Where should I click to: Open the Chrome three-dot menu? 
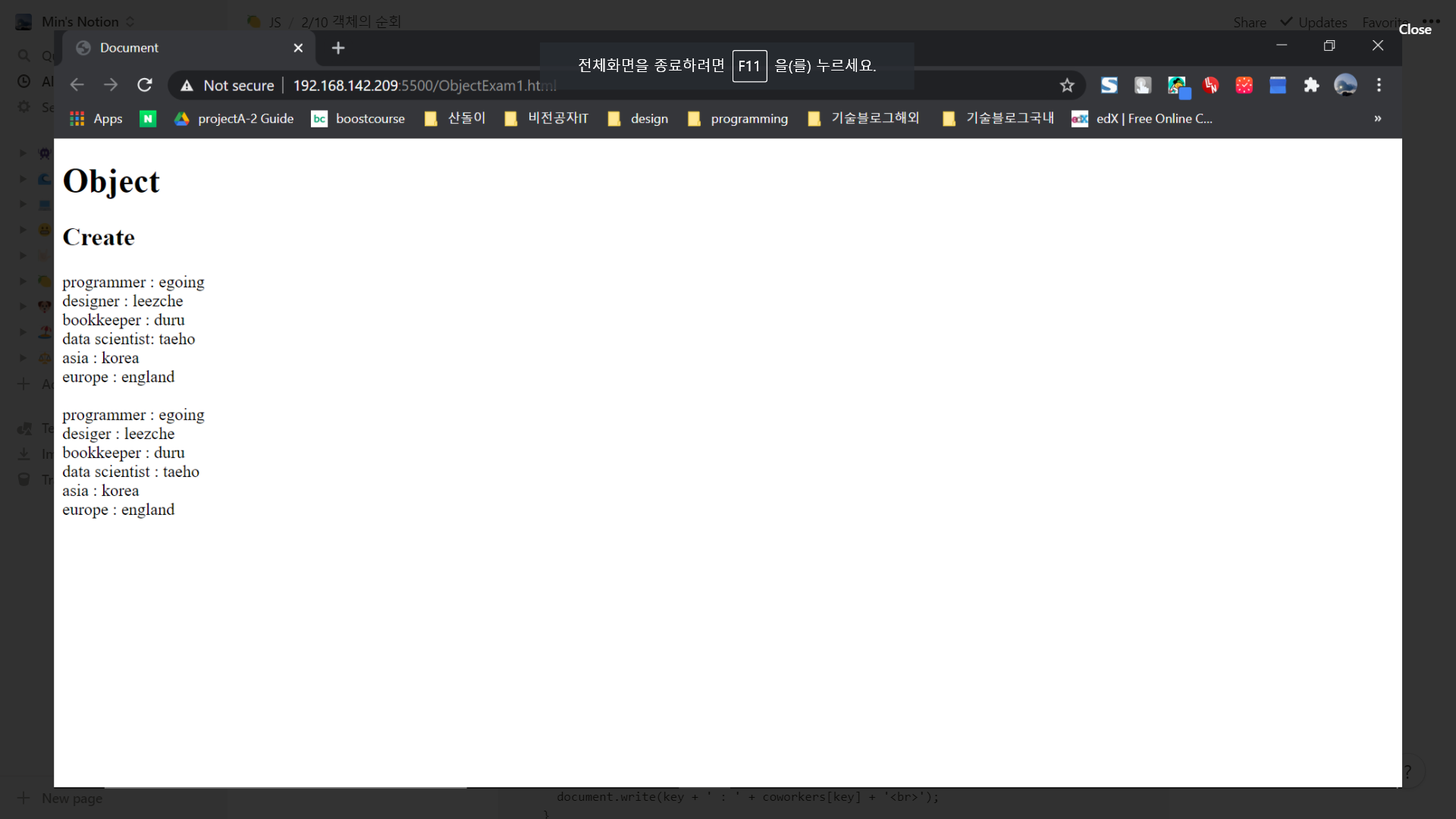1379,86
